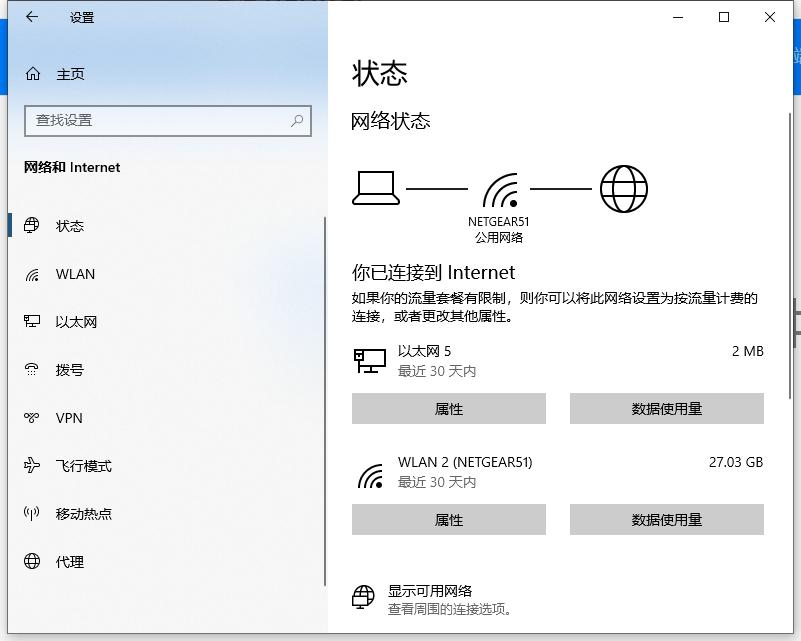Click the 以太网 monitor icon in sidebar
Image resolution: width=801 pixels, height=641 pixels.
33,322
